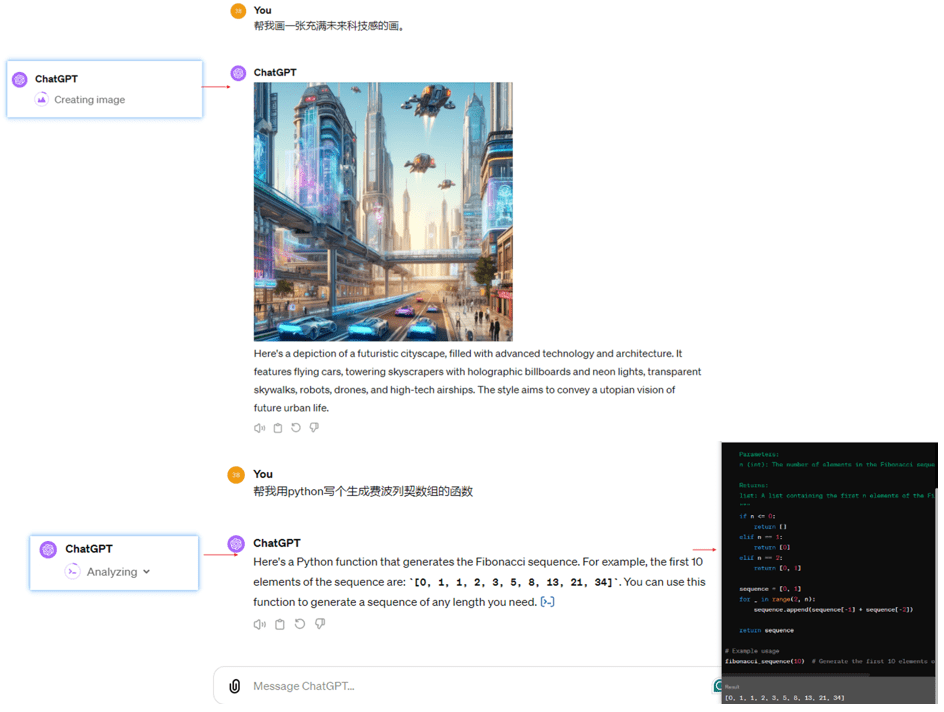Click the user message about the futuristic picture
The width and height of the screenshot is (944, 712).
(x=329, y=26)
